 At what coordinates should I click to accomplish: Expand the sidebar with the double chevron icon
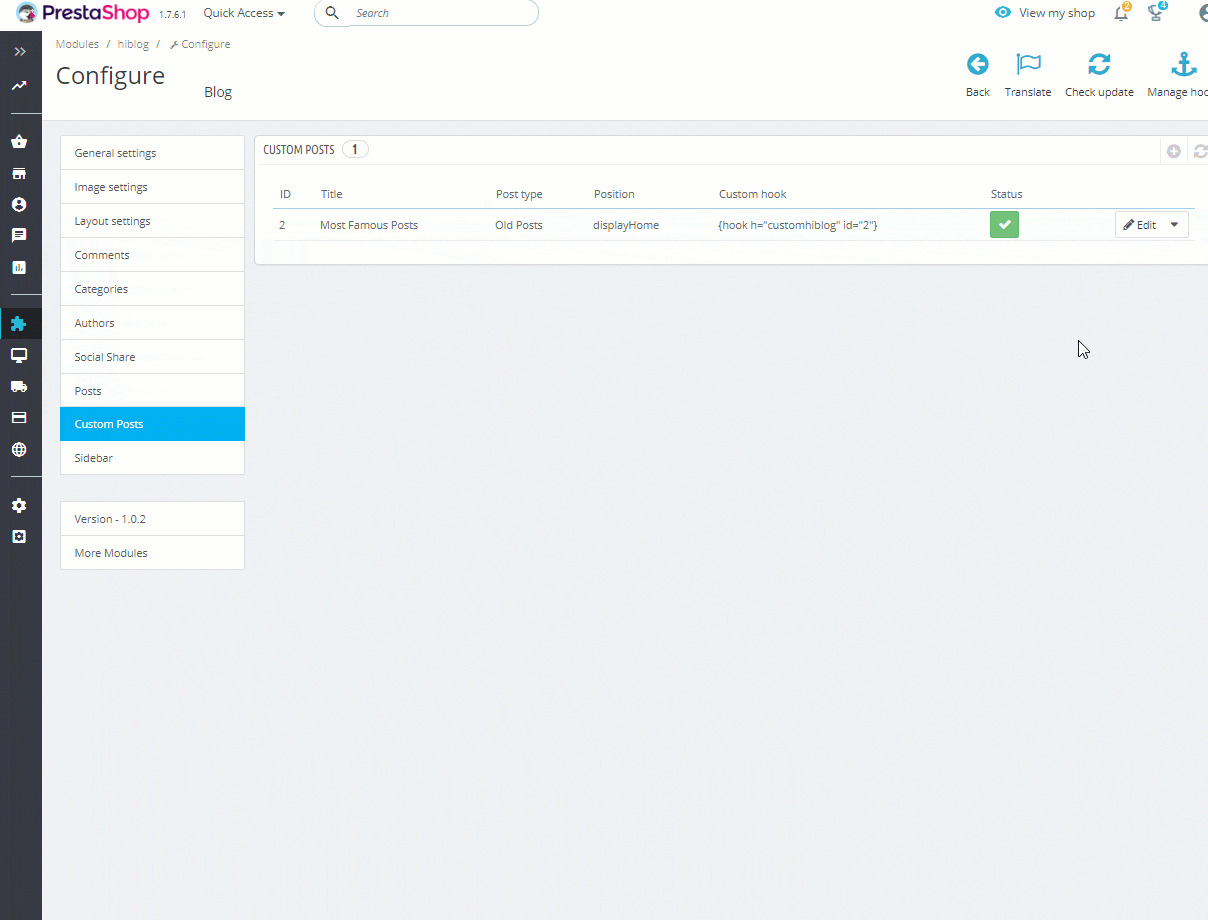pos(19,51)
